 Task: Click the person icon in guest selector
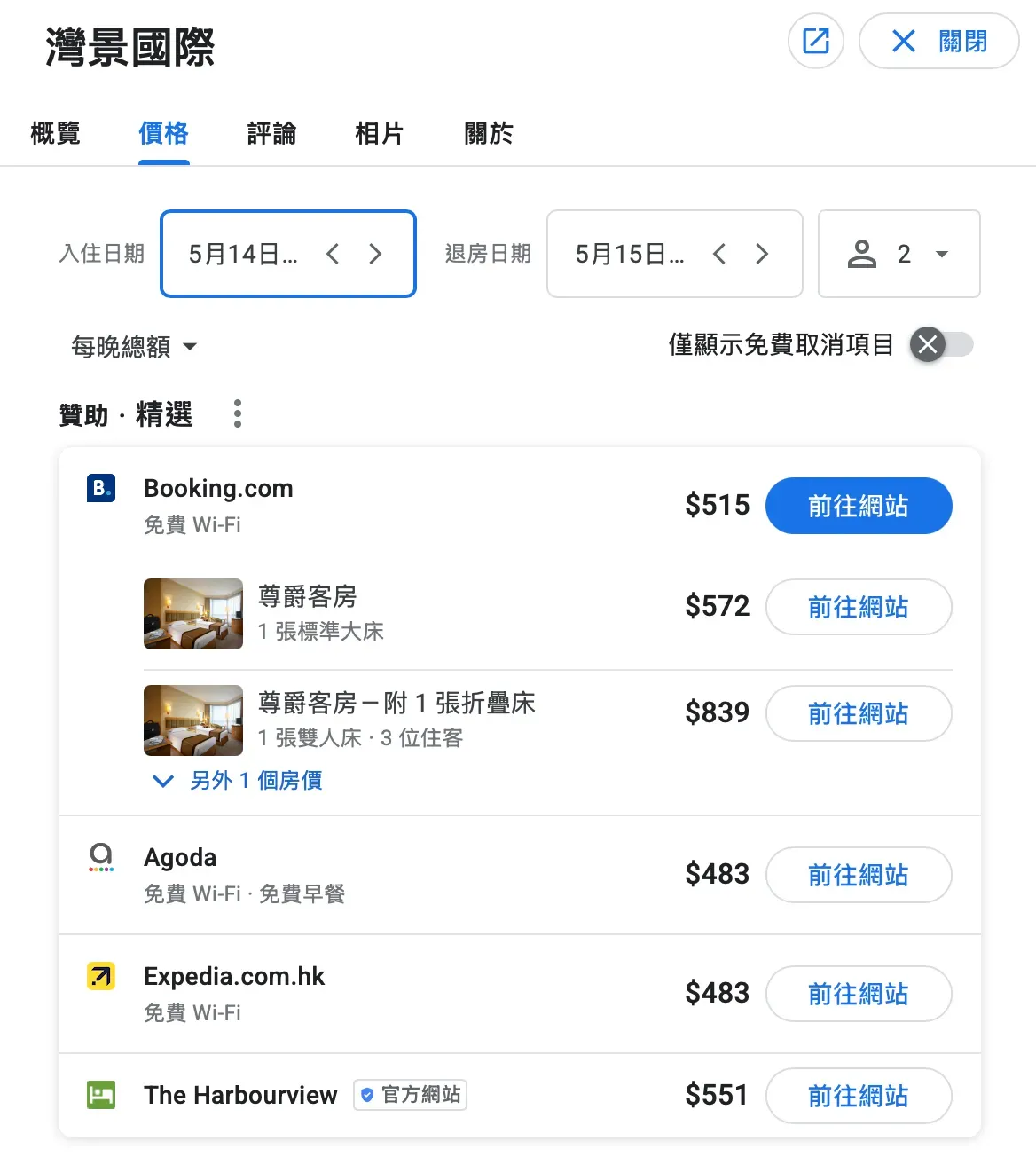861,255
